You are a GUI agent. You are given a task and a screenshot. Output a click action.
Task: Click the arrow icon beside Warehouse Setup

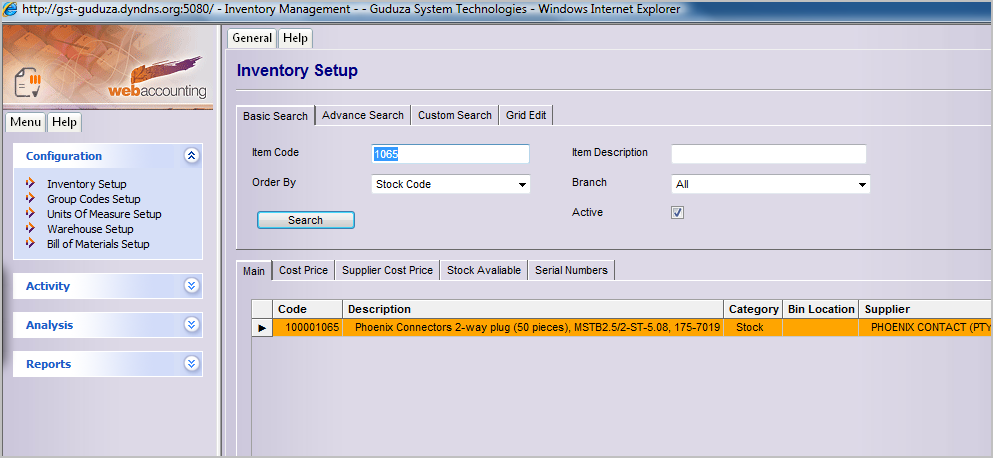[x=31, y=229]
